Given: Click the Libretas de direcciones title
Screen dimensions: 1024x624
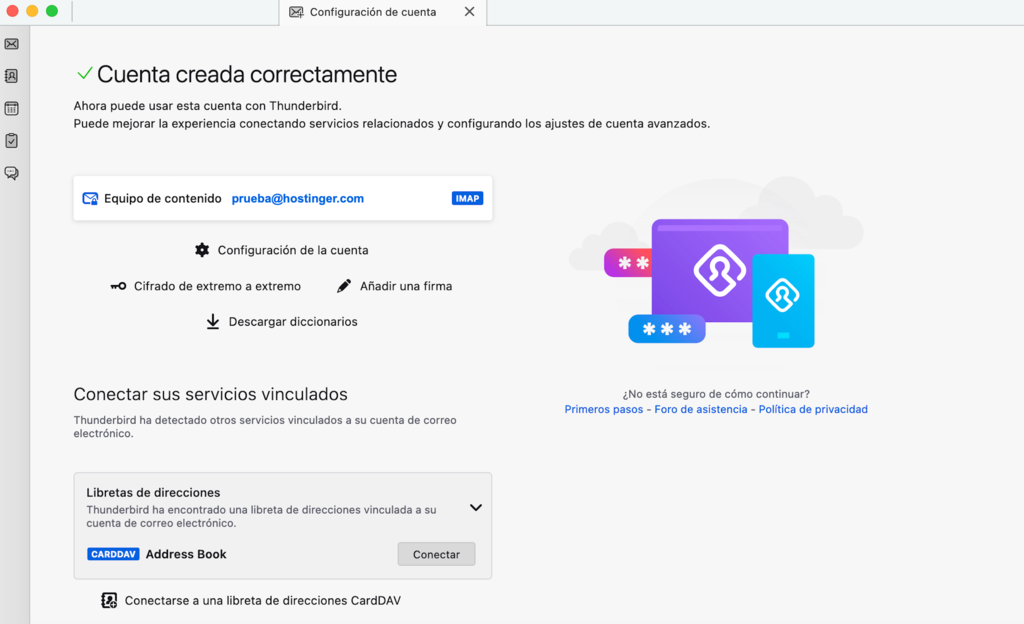Looking at the screenshot, I should point(153,493).
